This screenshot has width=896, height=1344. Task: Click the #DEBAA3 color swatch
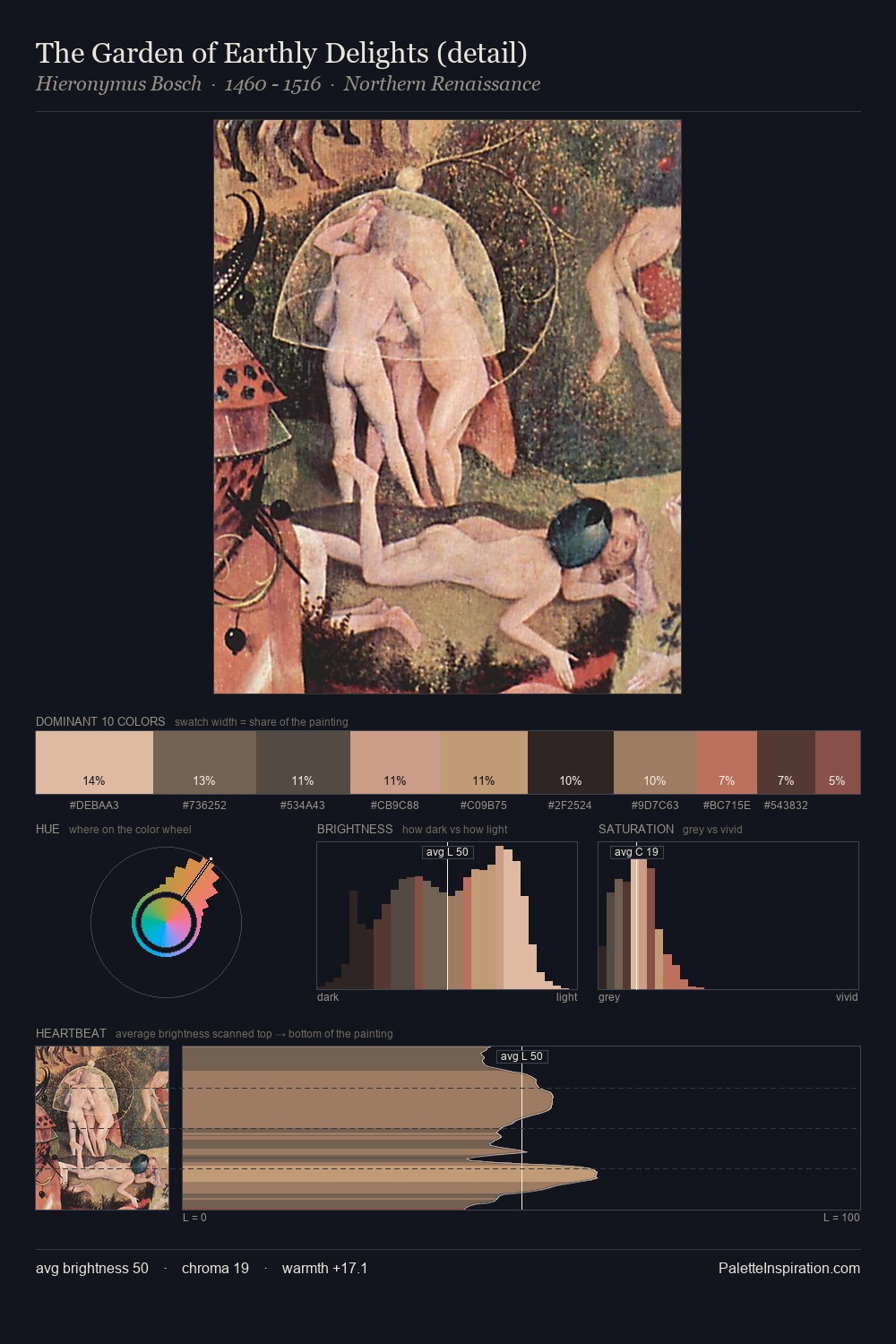94,762
